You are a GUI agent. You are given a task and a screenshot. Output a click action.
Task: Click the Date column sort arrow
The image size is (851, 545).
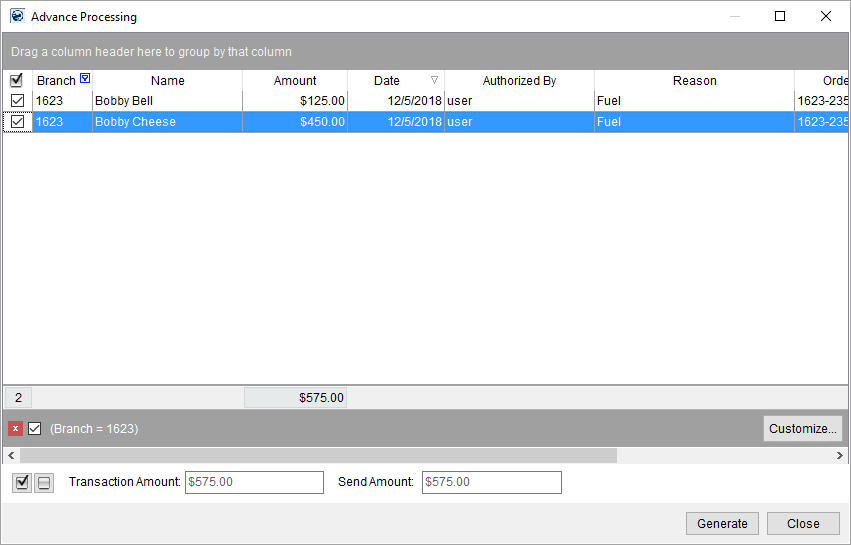(x=434, y=81)
